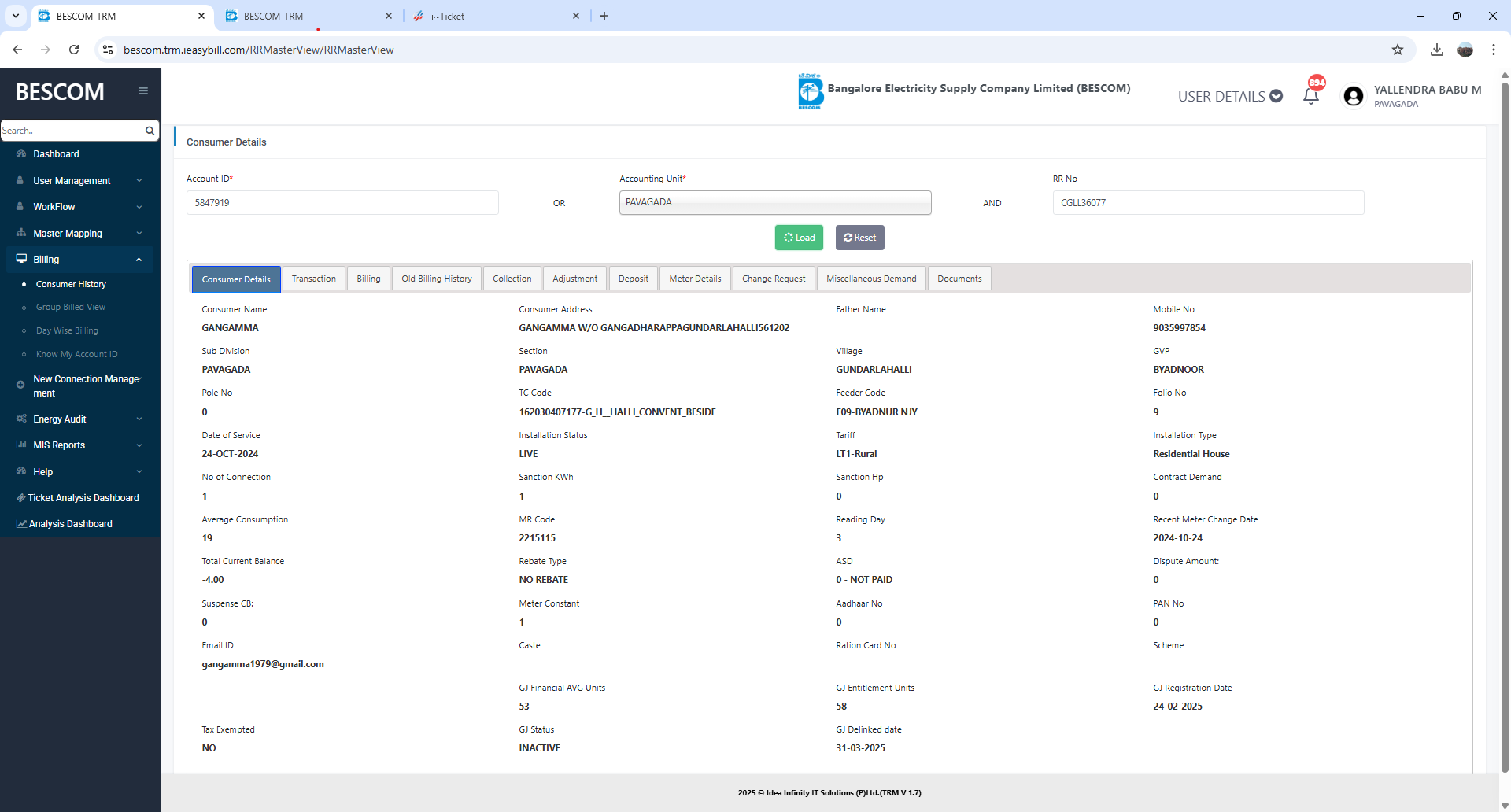Click the Chrome profile avatar icon
This screenshot has width=1511, height=812.
click(x=1465, y=50)
